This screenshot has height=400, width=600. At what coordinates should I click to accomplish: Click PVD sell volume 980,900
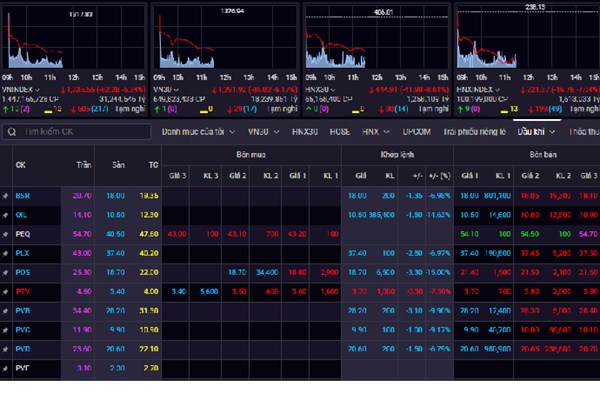point(497,349)
